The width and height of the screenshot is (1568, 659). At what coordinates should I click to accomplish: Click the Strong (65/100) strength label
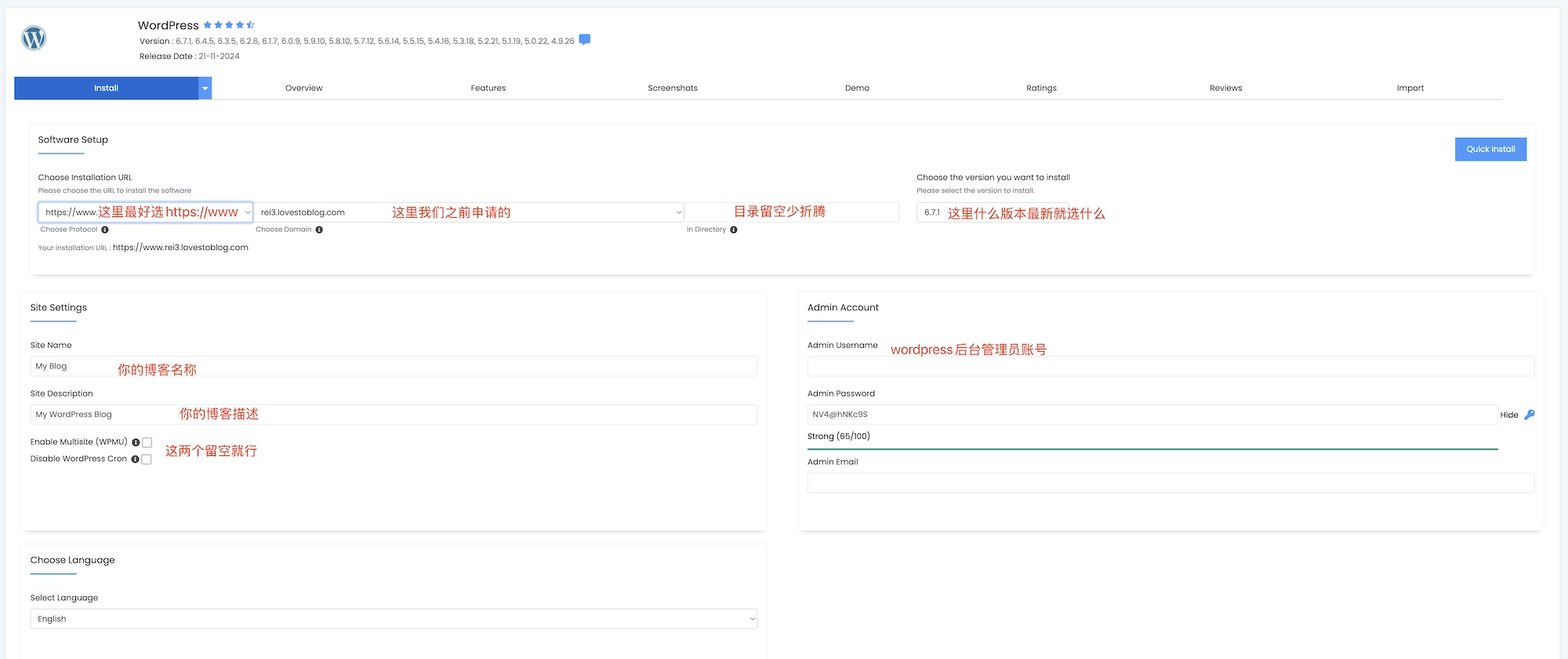[839, 436]
